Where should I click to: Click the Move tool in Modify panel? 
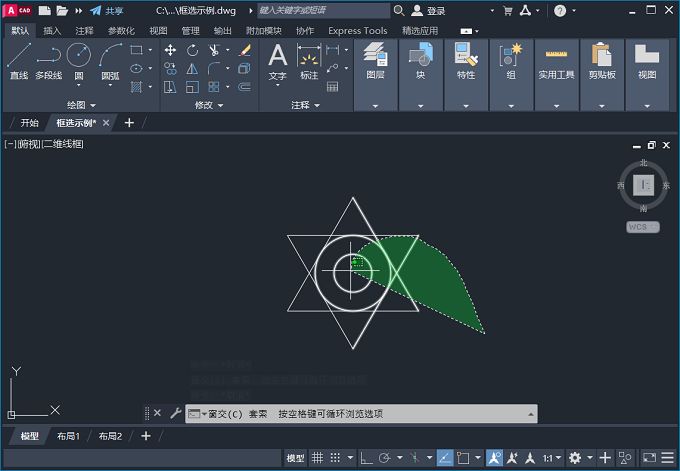click(x=170, y=50)
